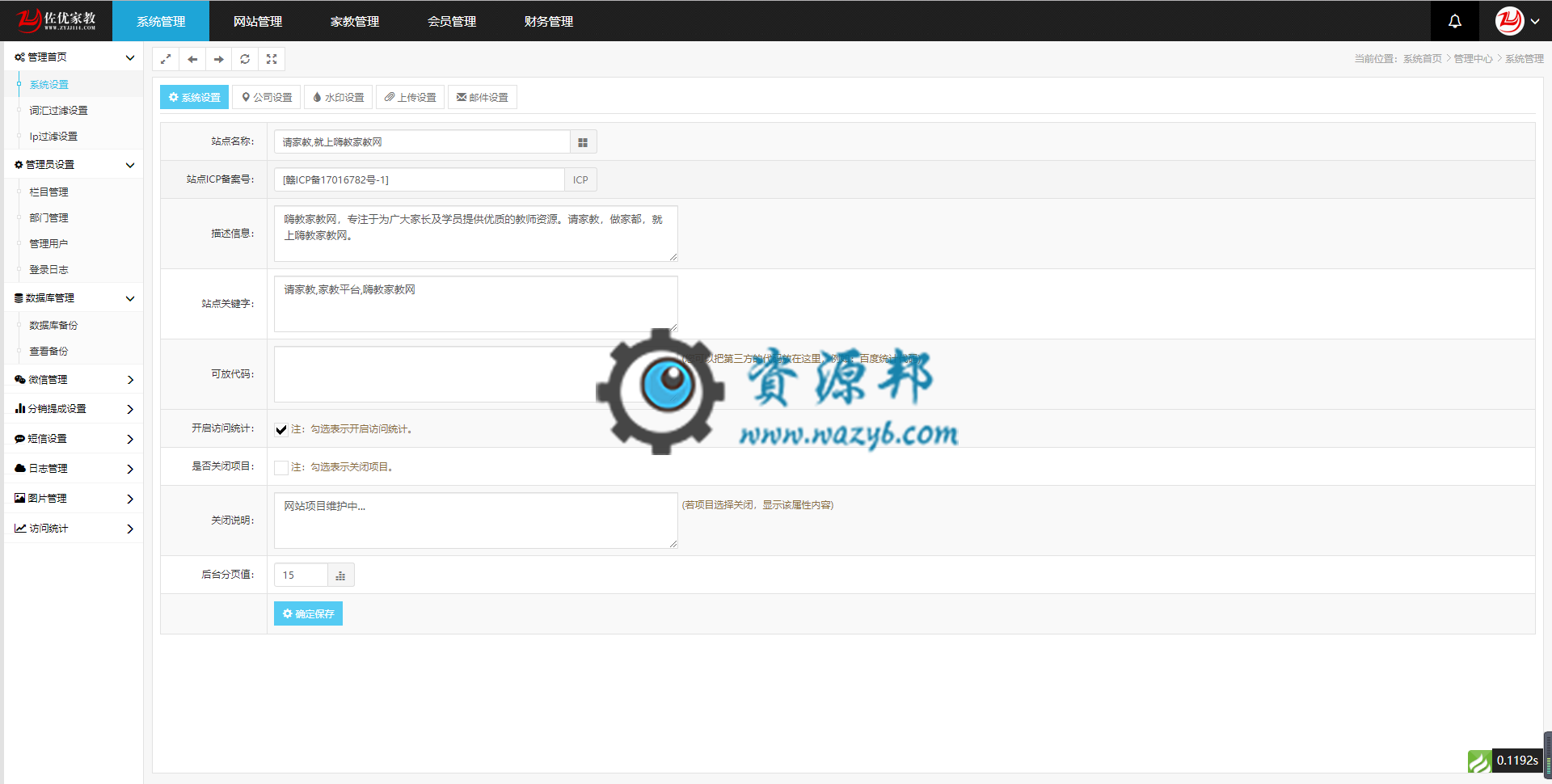Click the 访问统计 line chart icon
This screenshot has width=1552, height=784.
[20, 529]
